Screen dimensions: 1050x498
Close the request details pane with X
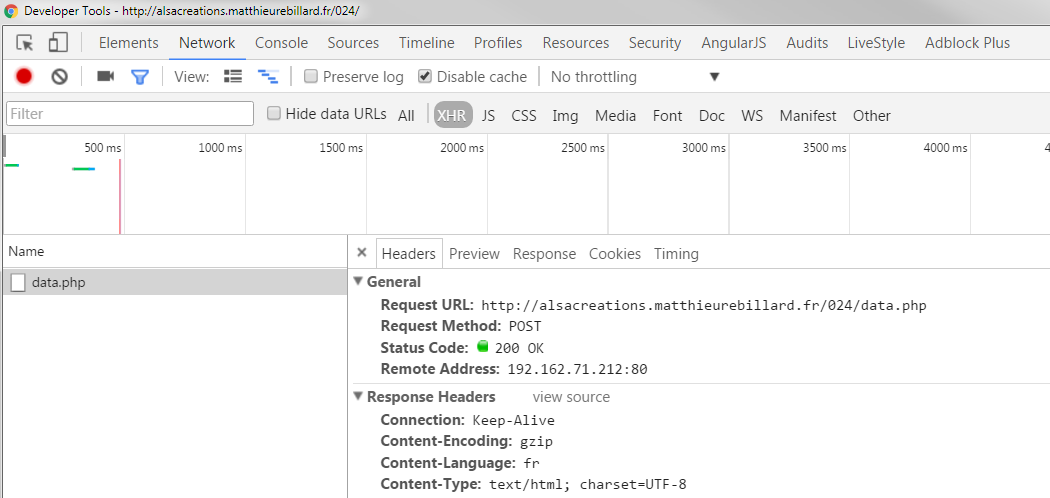click(362, 253)
